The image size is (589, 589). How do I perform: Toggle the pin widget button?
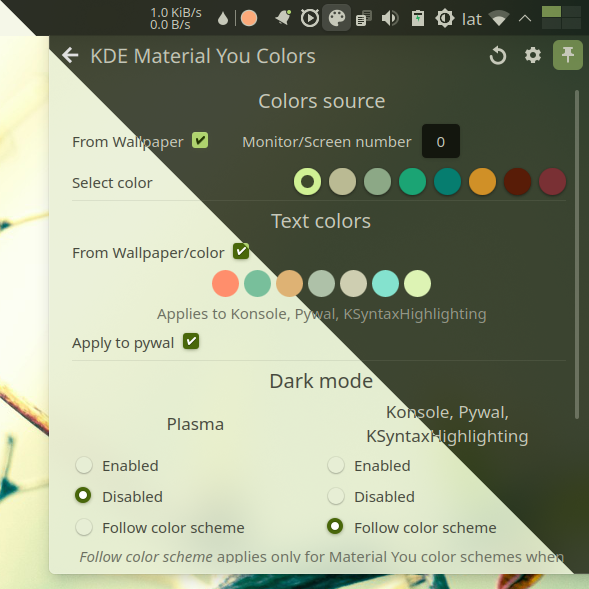[568, 55]
